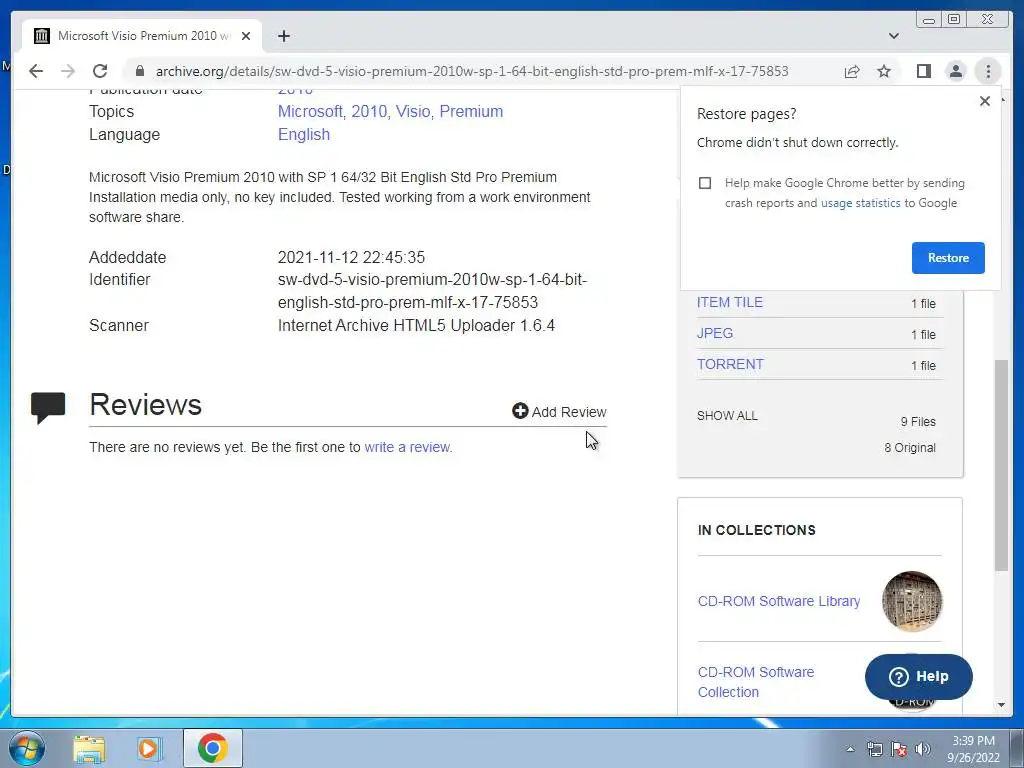Open CD-ROM Software Library thumbnail
The width and height of the screenshot is (1024, 768).
912,601
